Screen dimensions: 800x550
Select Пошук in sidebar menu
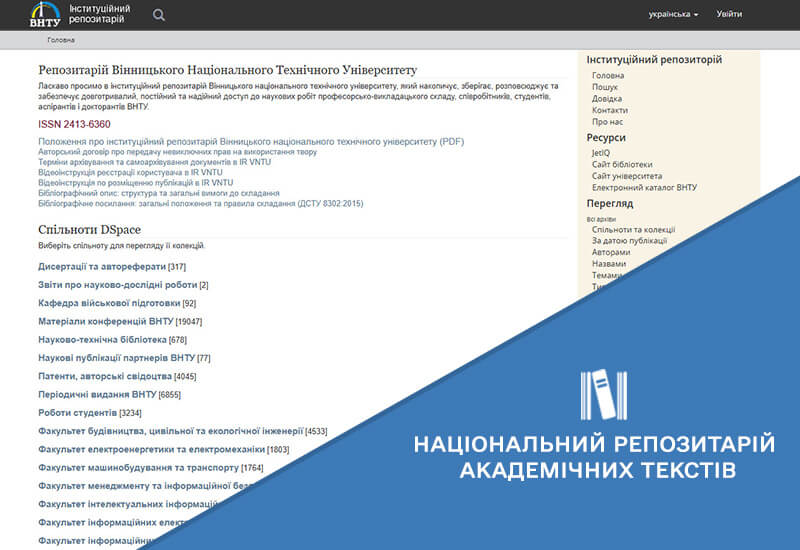point(605,87)
